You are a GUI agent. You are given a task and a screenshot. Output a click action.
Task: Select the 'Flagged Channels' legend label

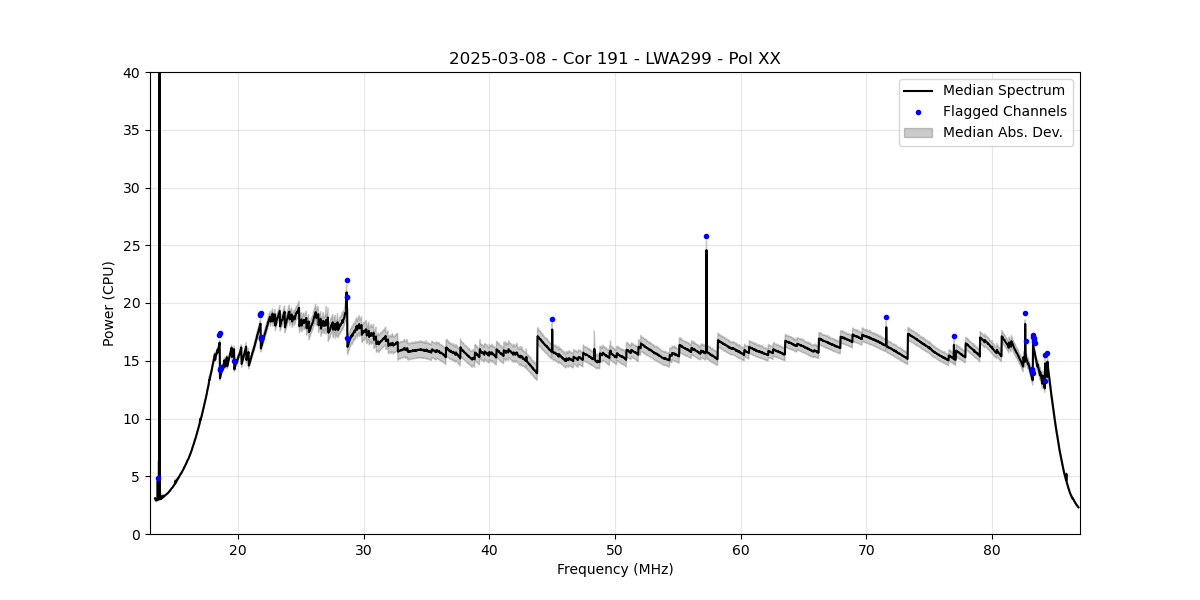point(1005,112)
